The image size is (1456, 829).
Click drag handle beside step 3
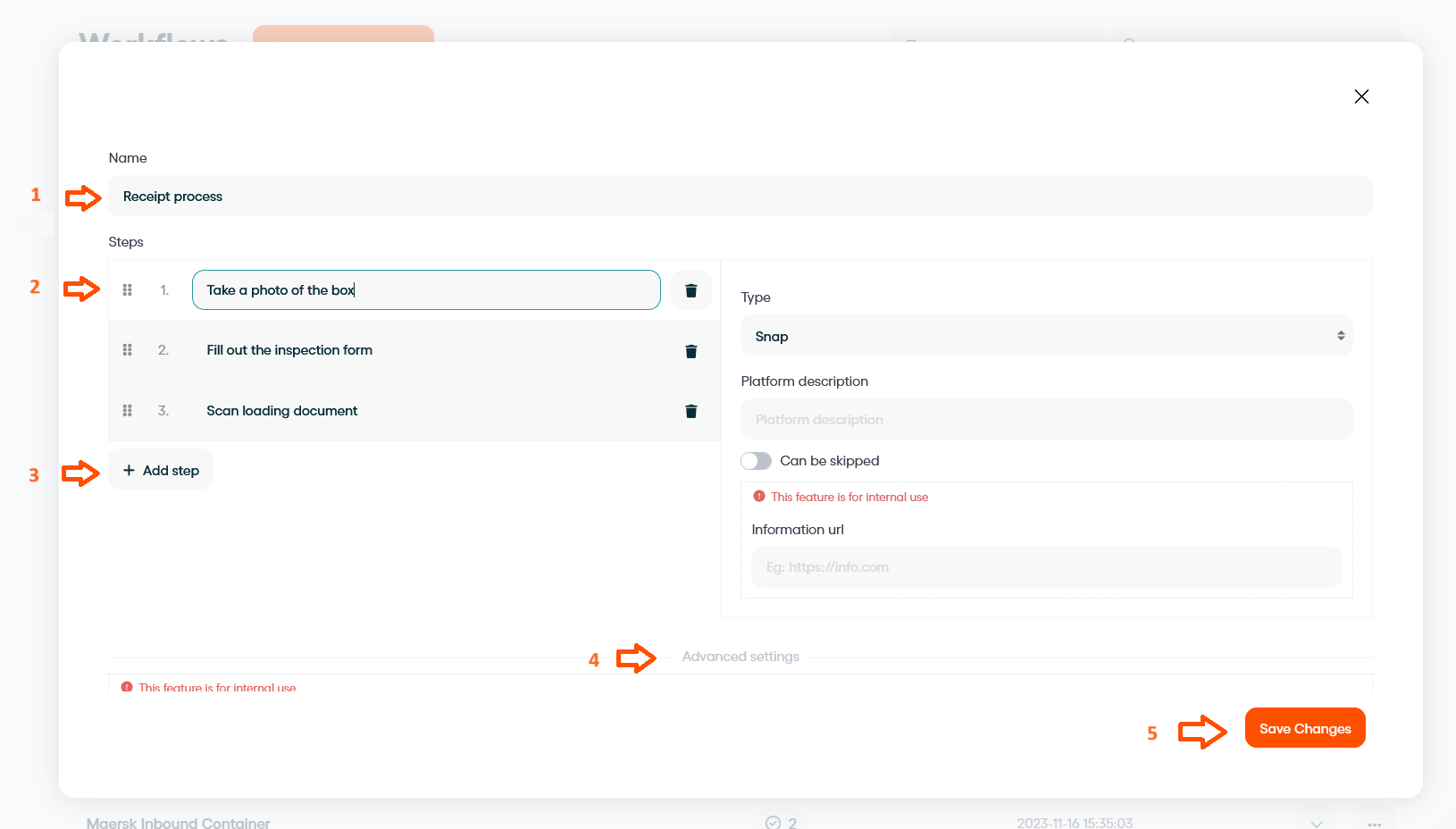[x=128, y=411]
